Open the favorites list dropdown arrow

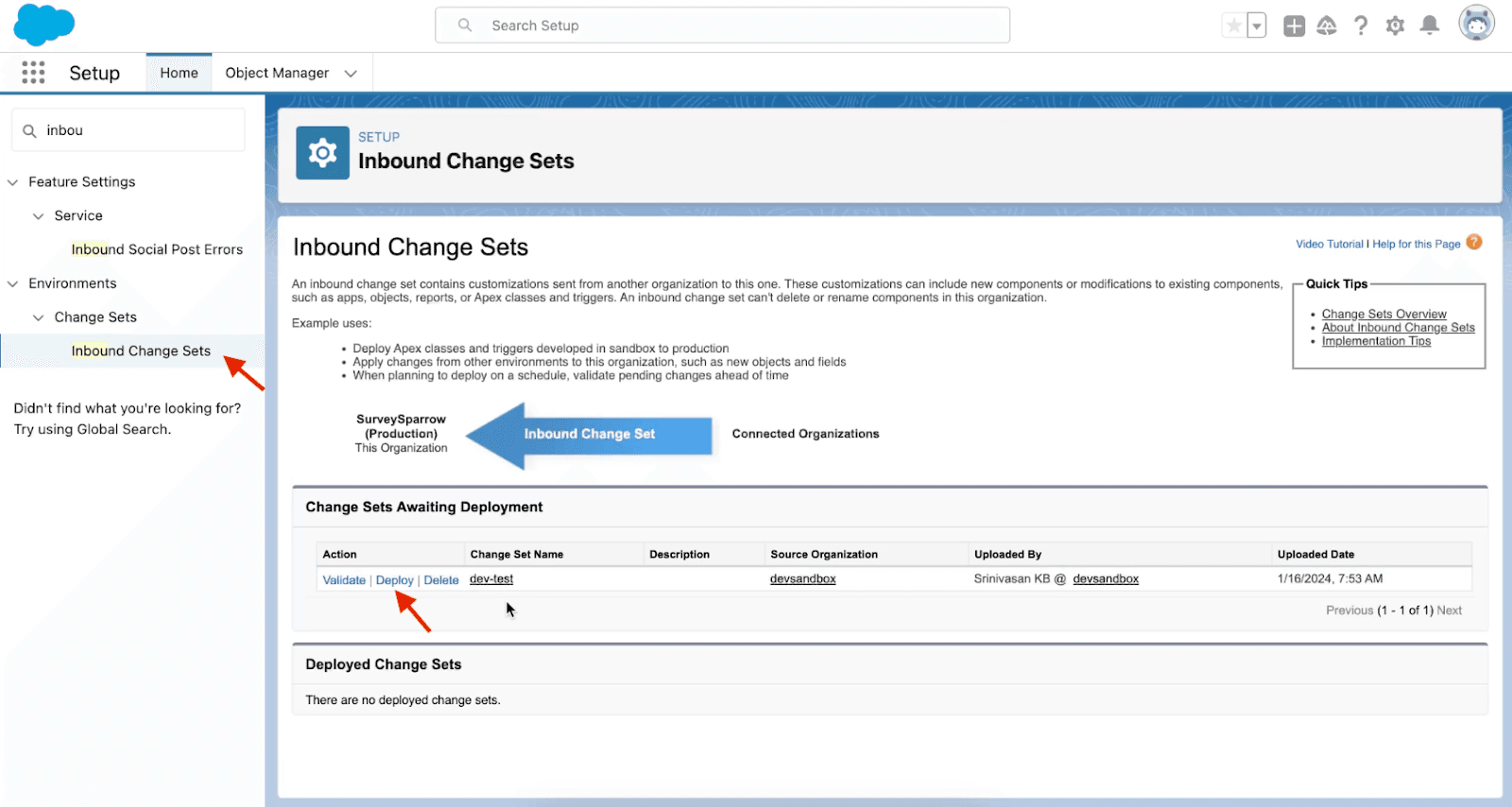click(1257, 26)
